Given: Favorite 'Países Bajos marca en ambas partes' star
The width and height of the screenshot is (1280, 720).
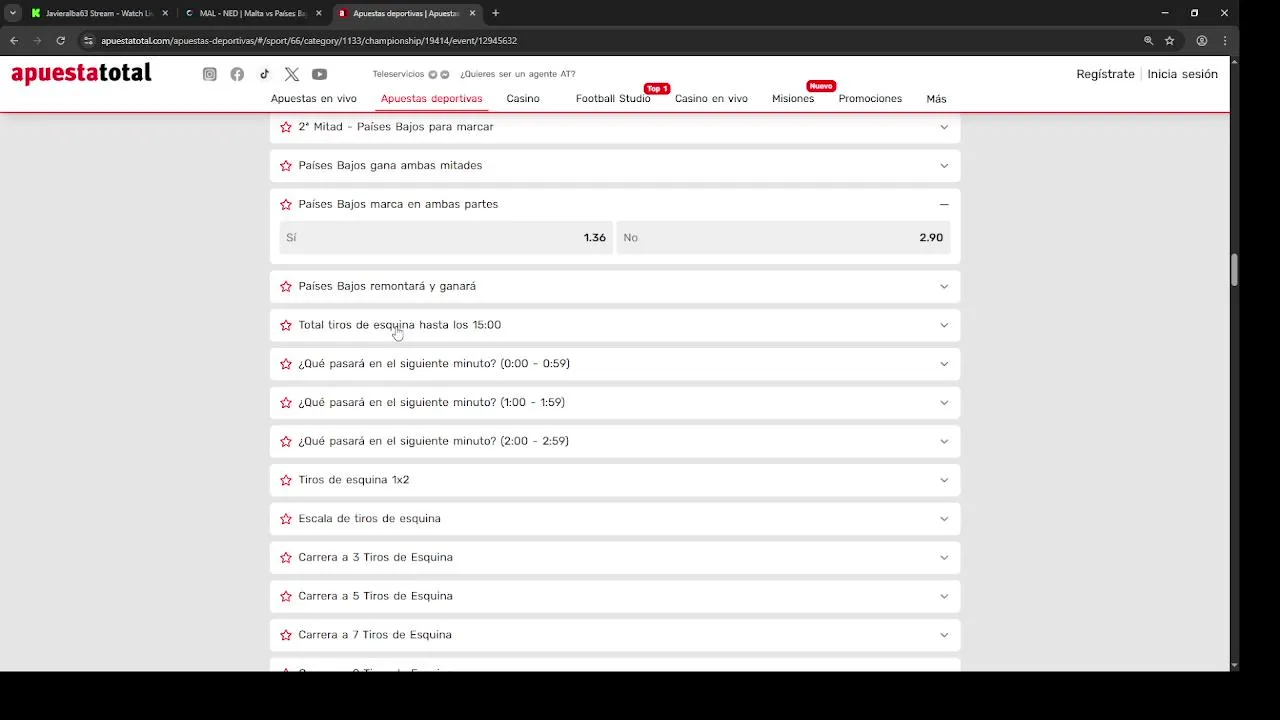Looking at the screenshot, I should tap(286, 204).
